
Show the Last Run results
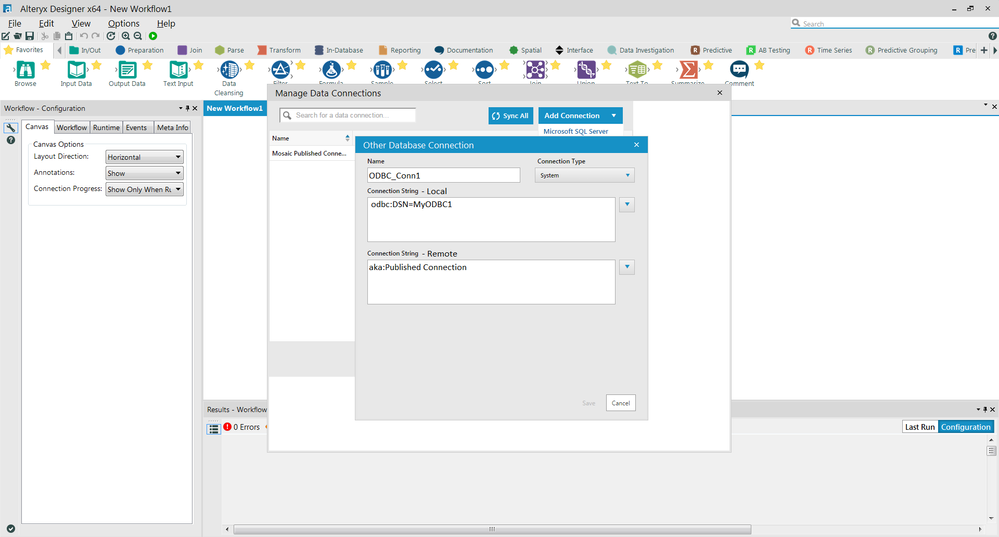coord(920,427)
